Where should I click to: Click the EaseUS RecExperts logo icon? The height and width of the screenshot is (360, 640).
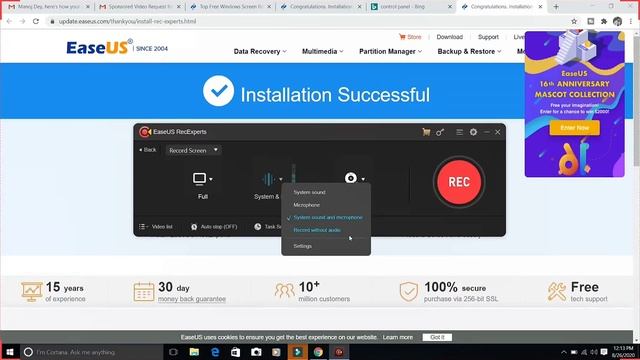coord(144,132)
